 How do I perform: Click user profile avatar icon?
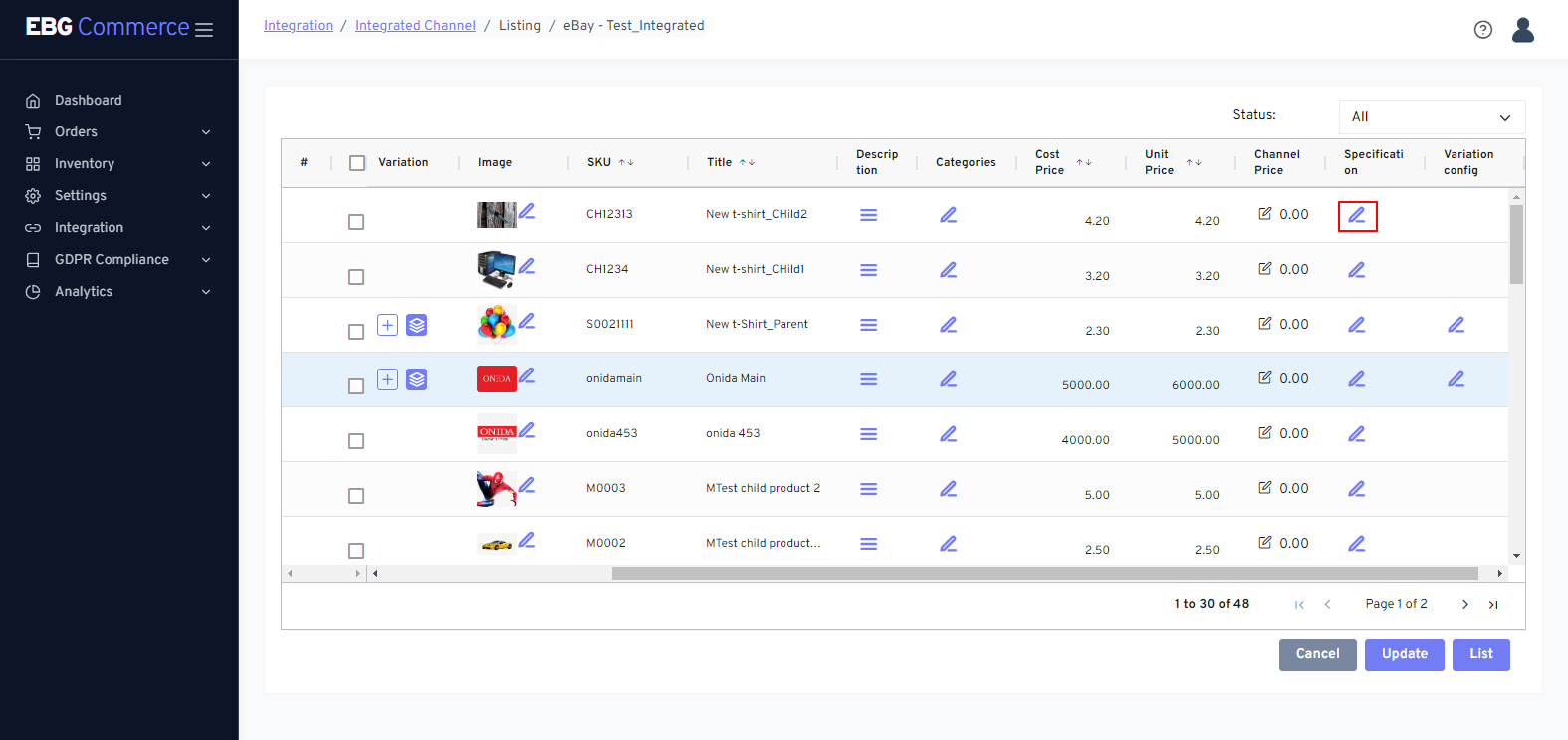coord(1522,30)
